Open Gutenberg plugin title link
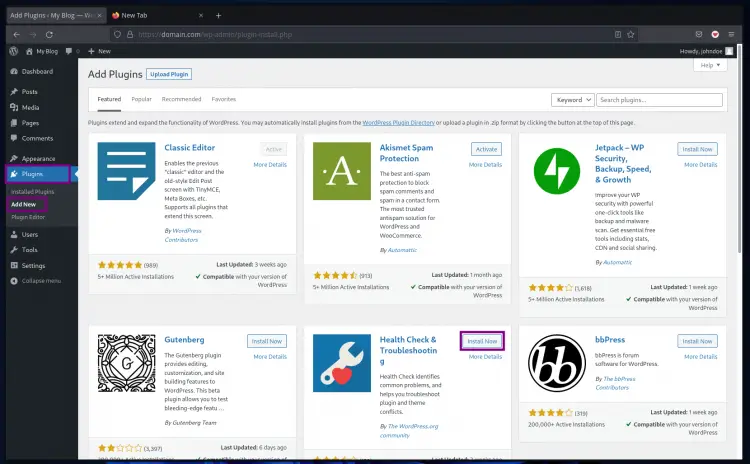Image resolution: width=750 pixels, height=464 pixels. pyautogui.click(x=184, y=340)
